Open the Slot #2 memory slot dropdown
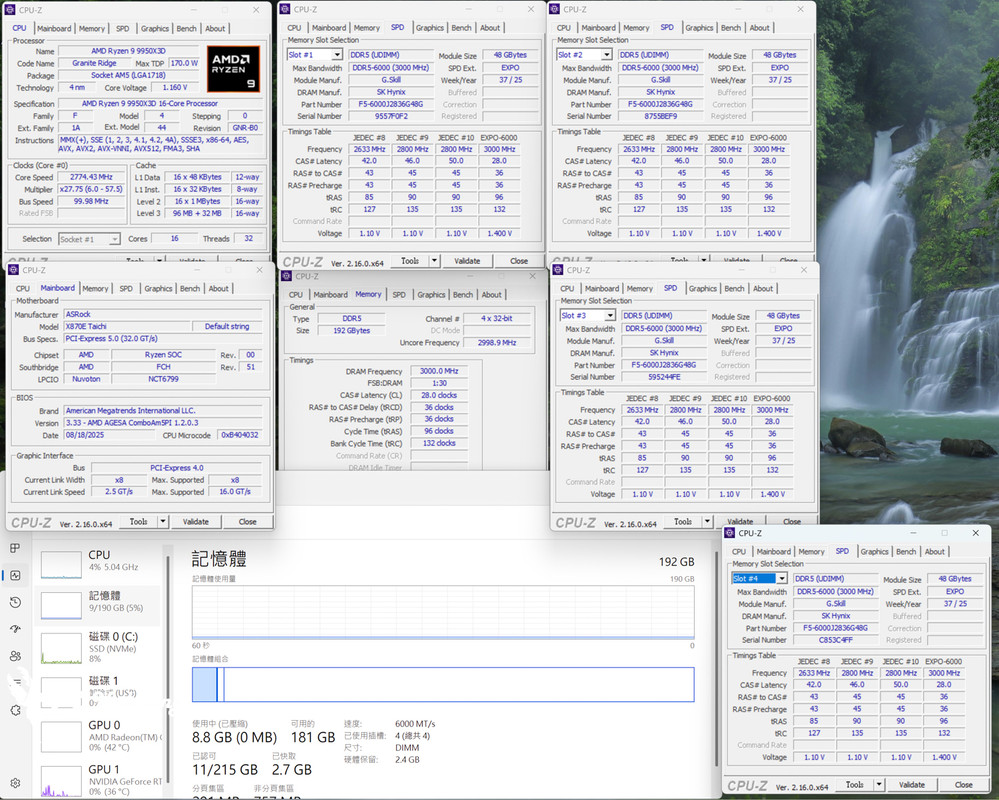 tap(607, 55)
